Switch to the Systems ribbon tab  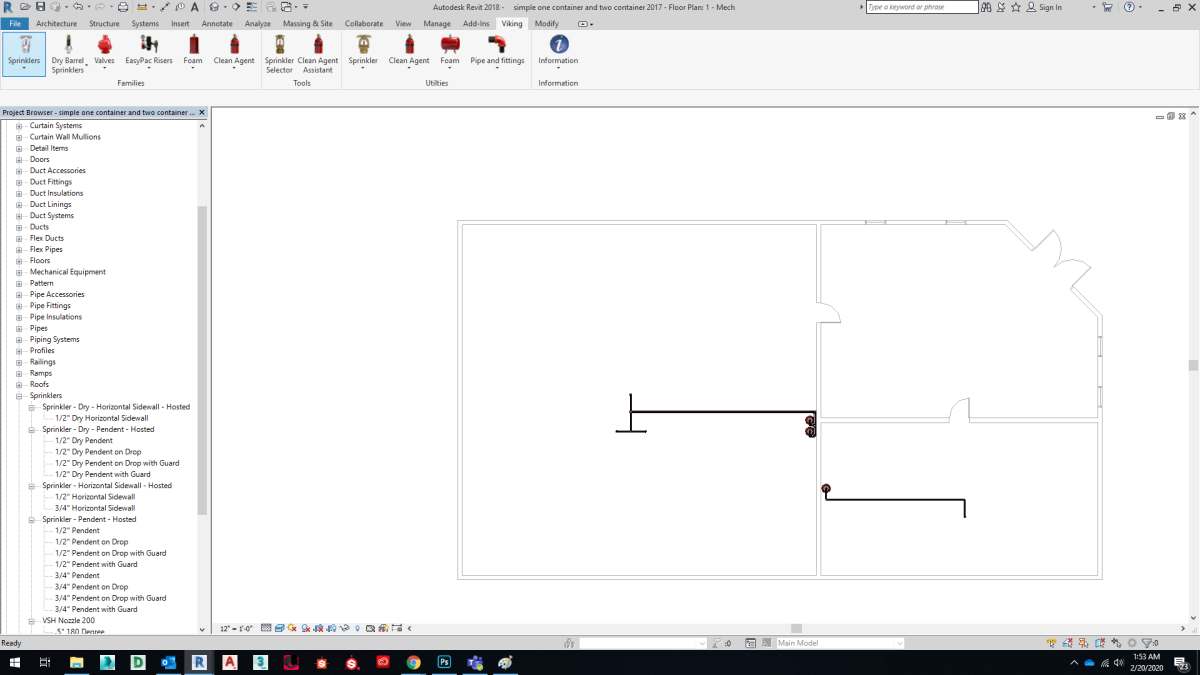coord(145,23)
